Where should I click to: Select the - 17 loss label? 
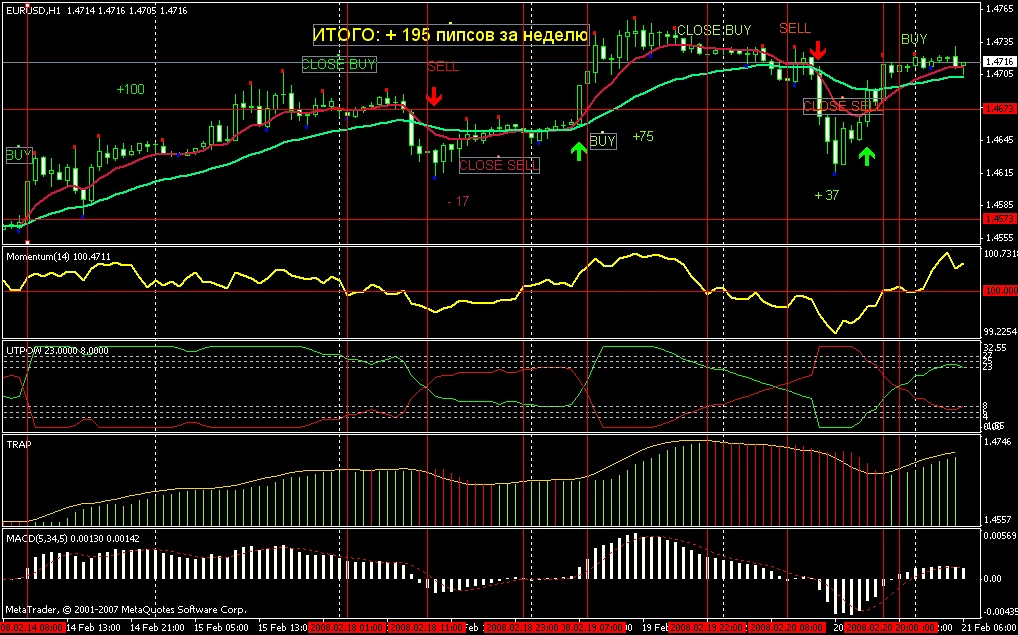click(458, 201)
